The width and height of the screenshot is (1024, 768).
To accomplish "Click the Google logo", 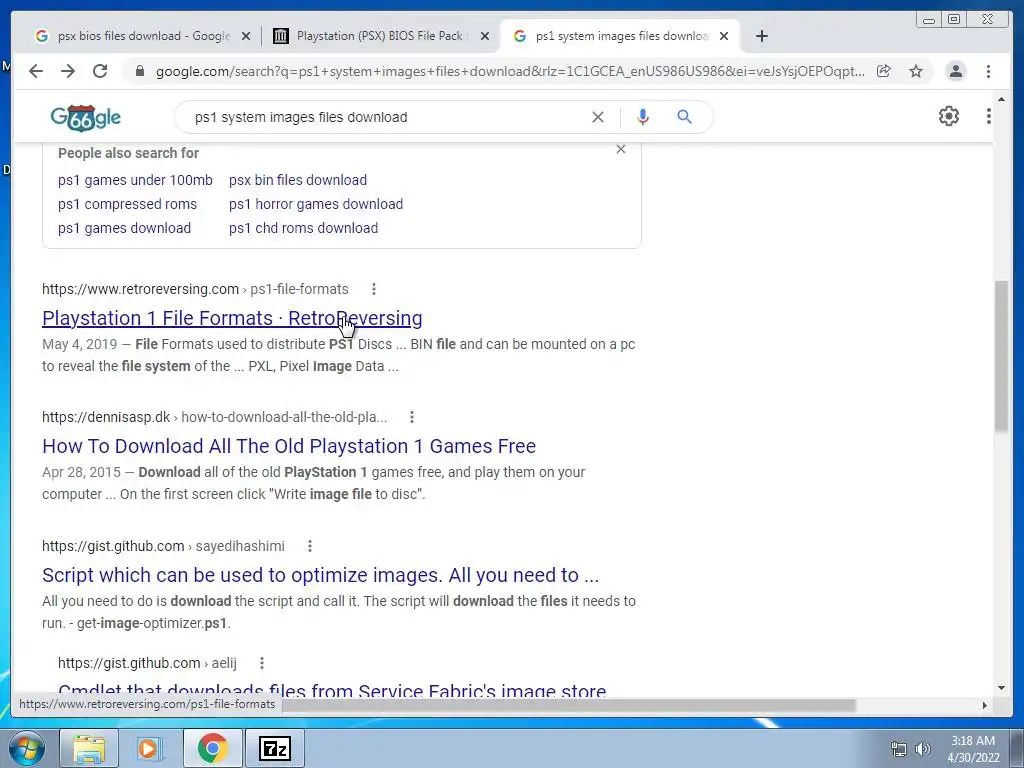I will tap(86, 118).
